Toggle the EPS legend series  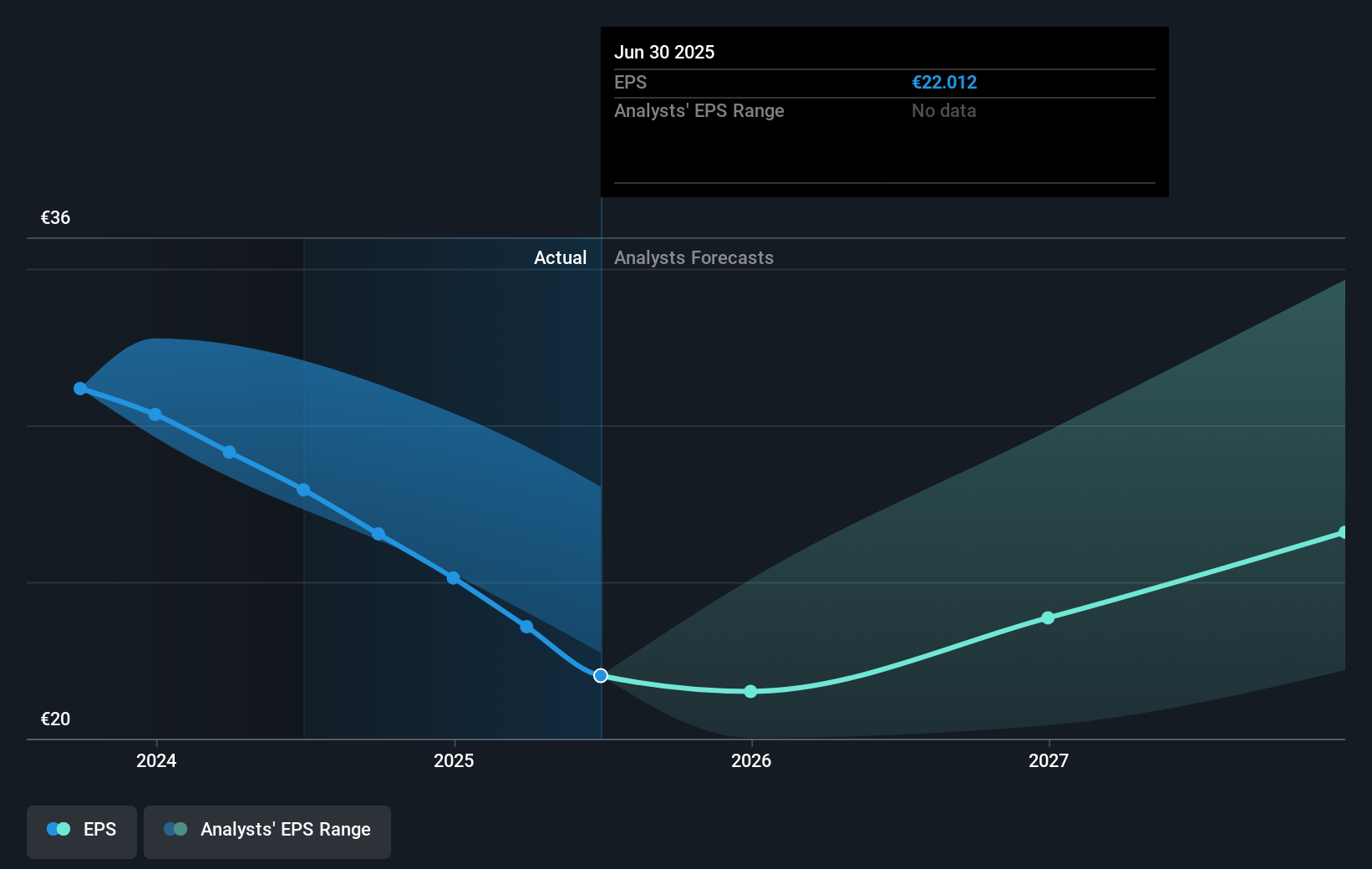click(82, 831)
